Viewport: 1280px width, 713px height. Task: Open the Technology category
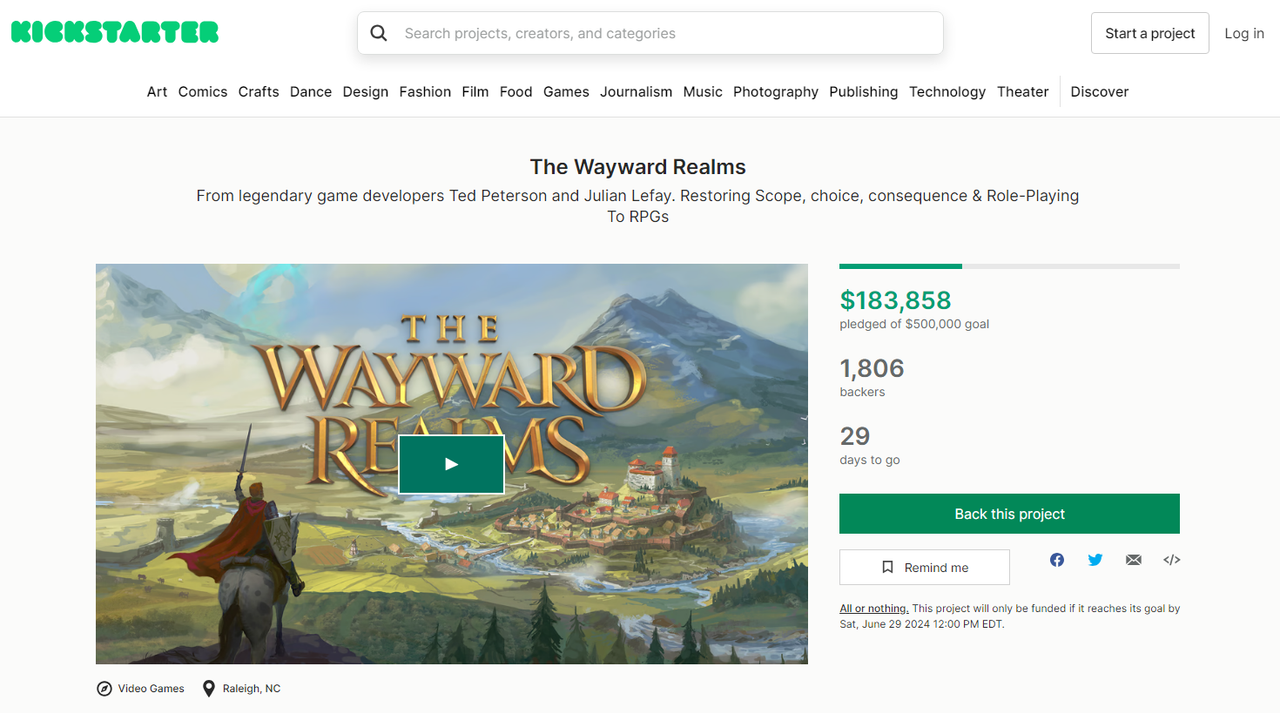[947, 92]
